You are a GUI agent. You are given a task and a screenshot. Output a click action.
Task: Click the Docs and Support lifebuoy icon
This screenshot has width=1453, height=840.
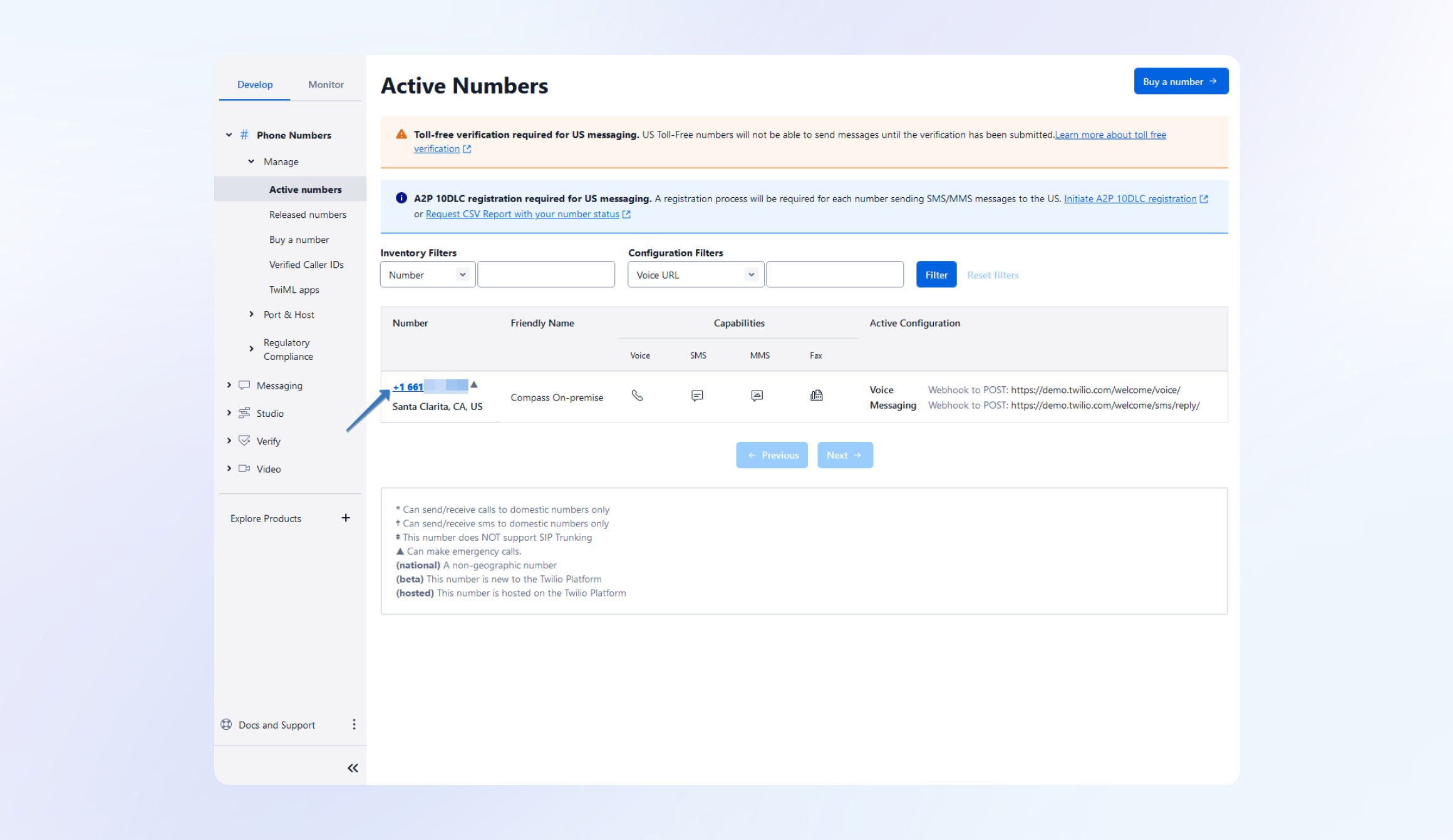tap(227, 724)
